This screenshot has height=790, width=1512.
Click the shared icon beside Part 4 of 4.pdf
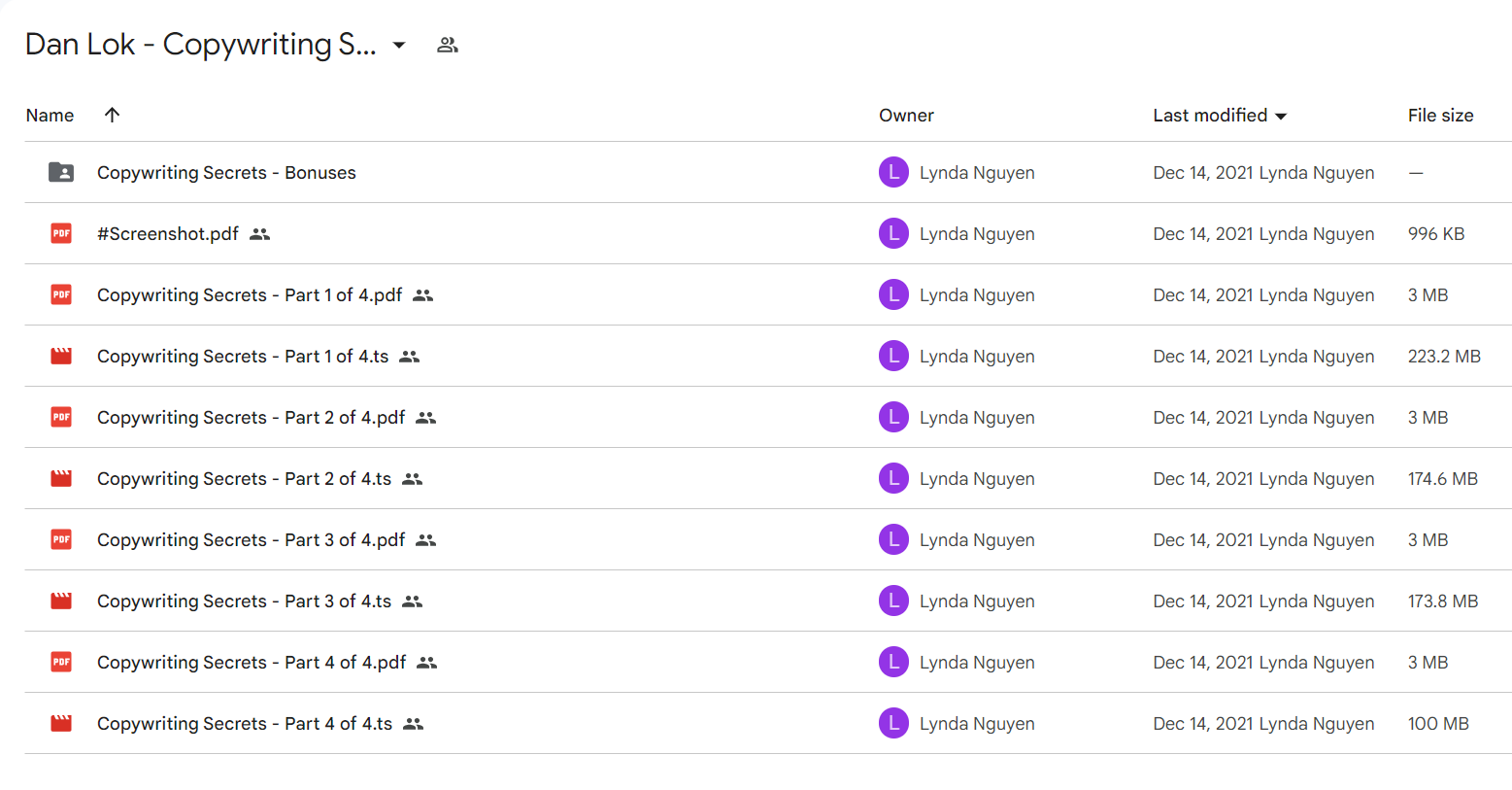tap(426, 663)
